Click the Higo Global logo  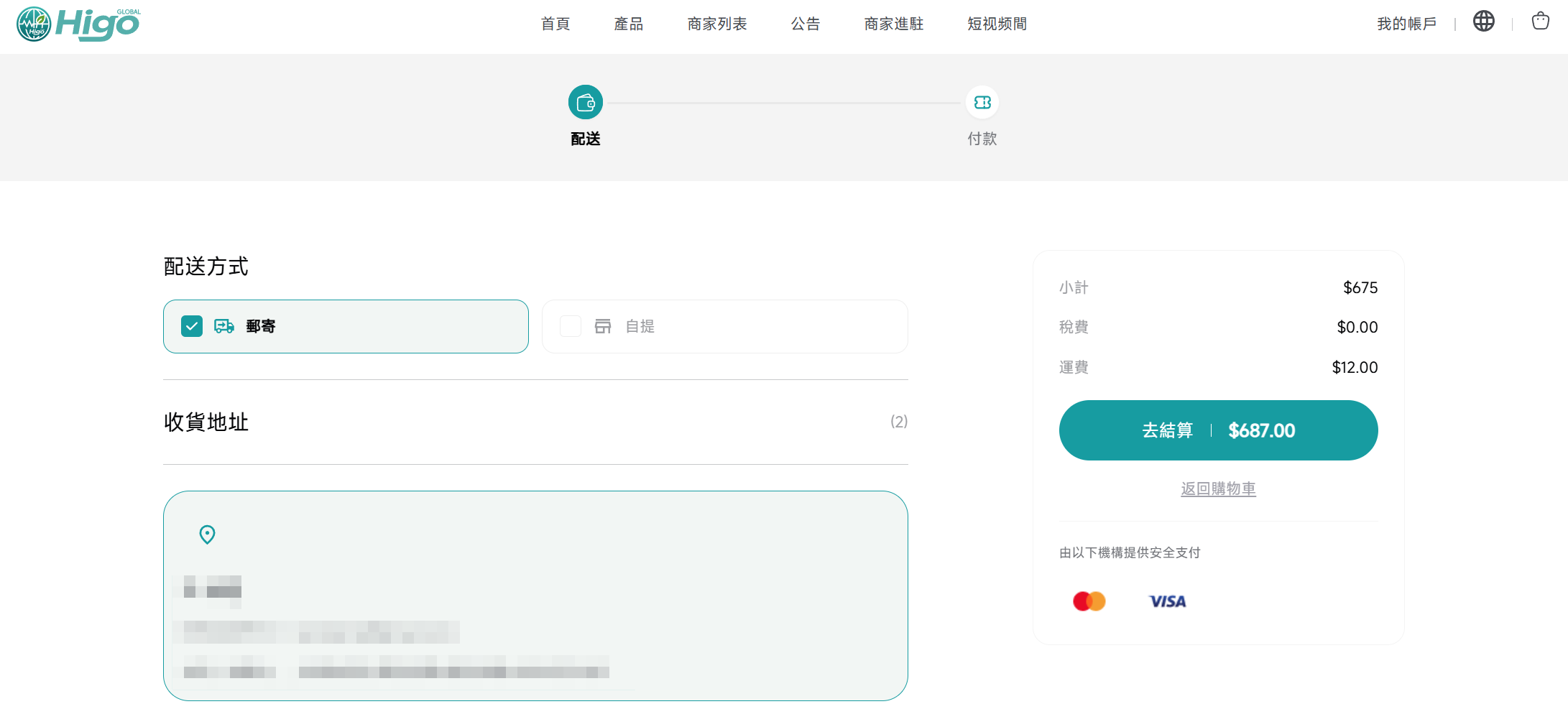pyautogui.click(x=78, y=24)
